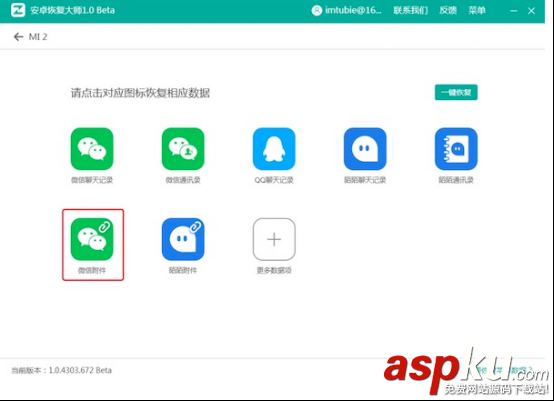
Task: Click the one-key recovery button (一键恢复)
Action: pos(456,92)
